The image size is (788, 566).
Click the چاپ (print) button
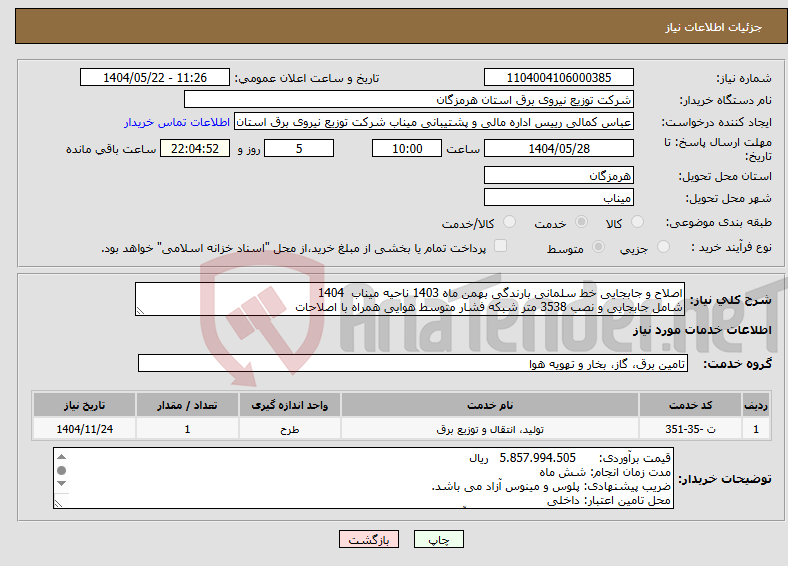438,539
